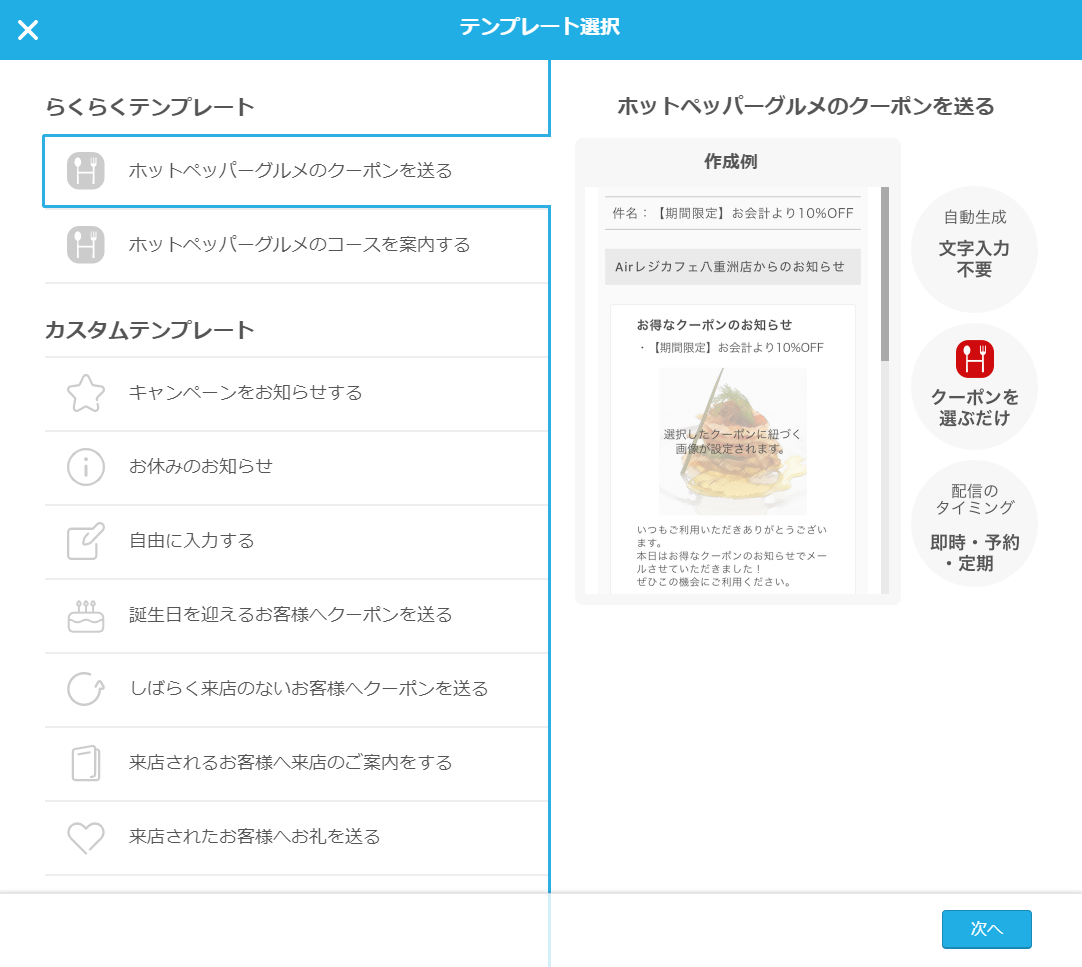Click the info icon next to お休みのお知らせ
This screenshot has height=967, width=1082.
coord(85,467)
